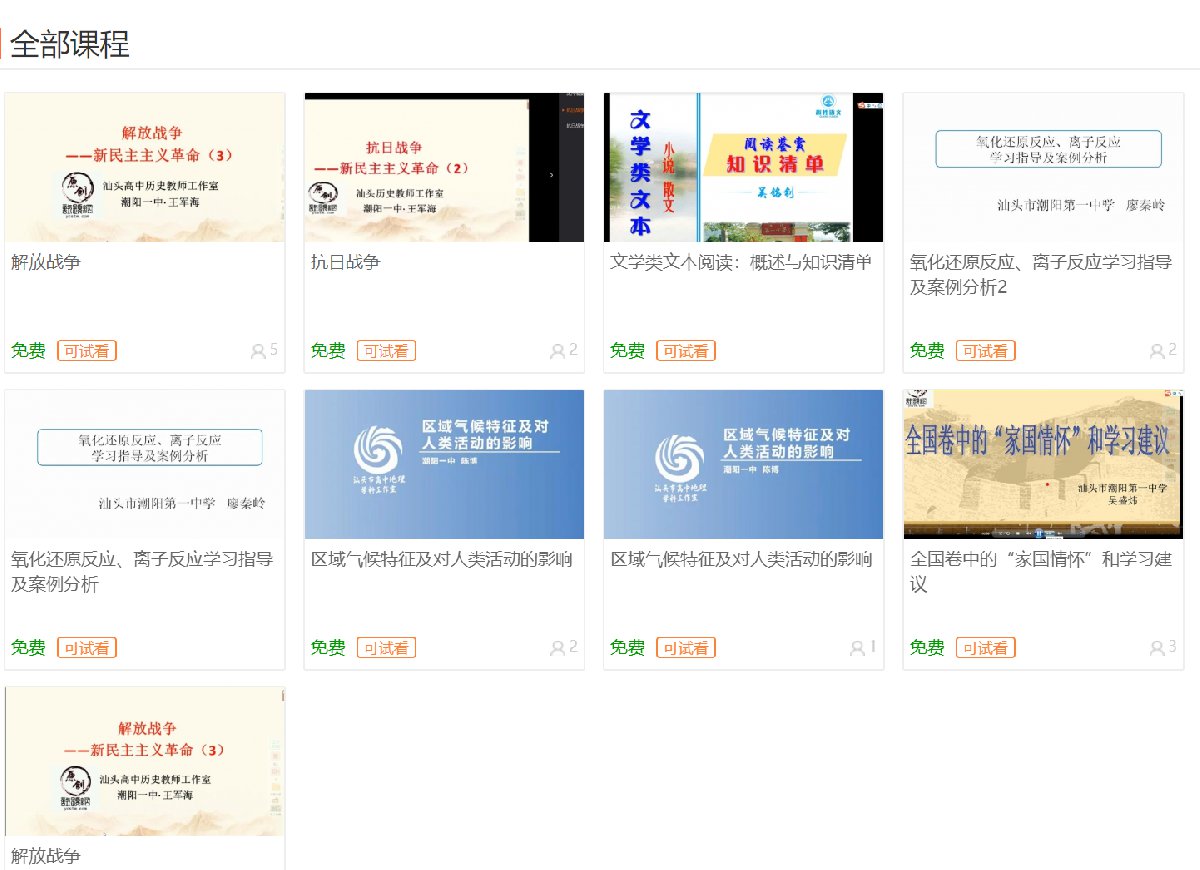Open the 氧化还原反应、离子反应学习指导及案例分析2 title
Screen dimensions: 1200x870
click(1040, 274)
